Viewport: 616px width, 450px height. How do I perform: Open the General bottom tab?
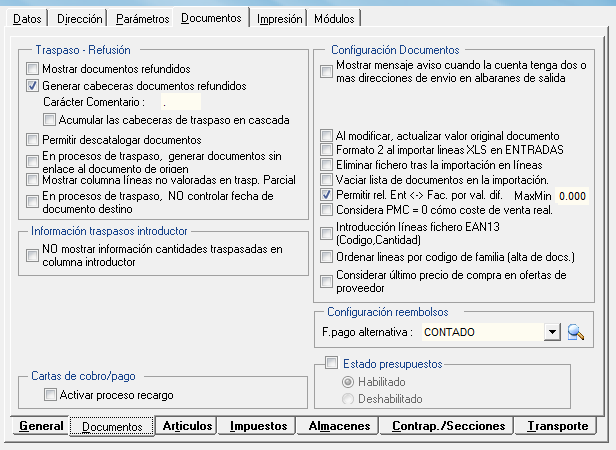pos(41,426)
